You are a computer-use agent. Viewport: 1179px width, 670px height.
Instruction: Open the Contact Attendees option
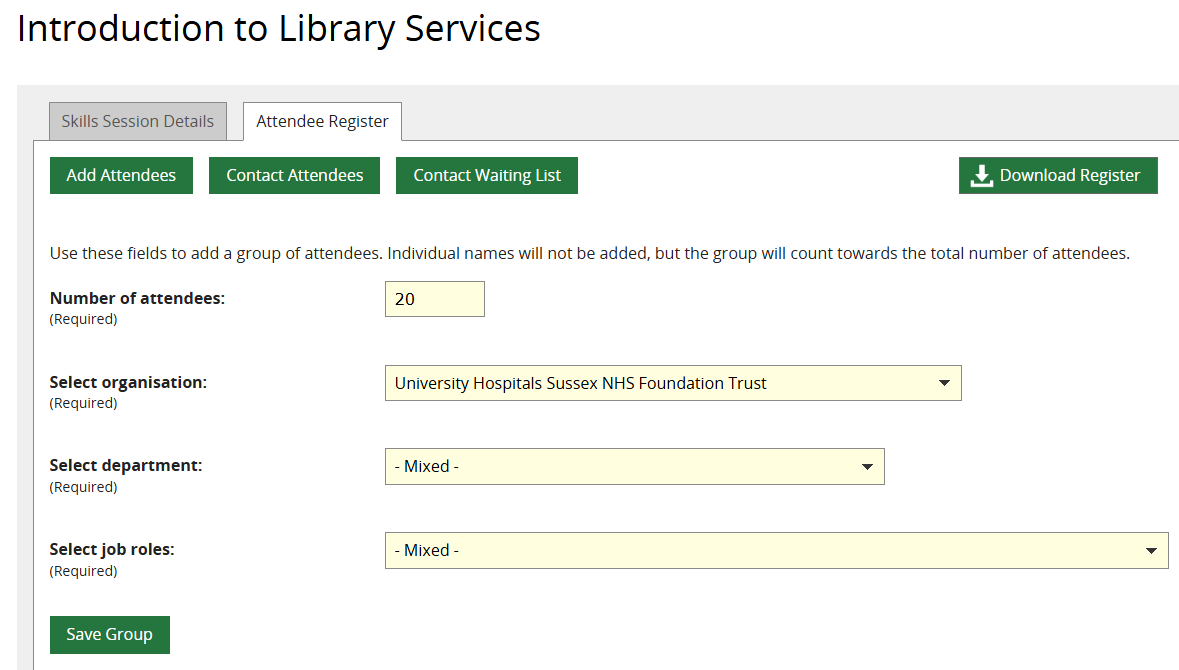pos(294,175)
